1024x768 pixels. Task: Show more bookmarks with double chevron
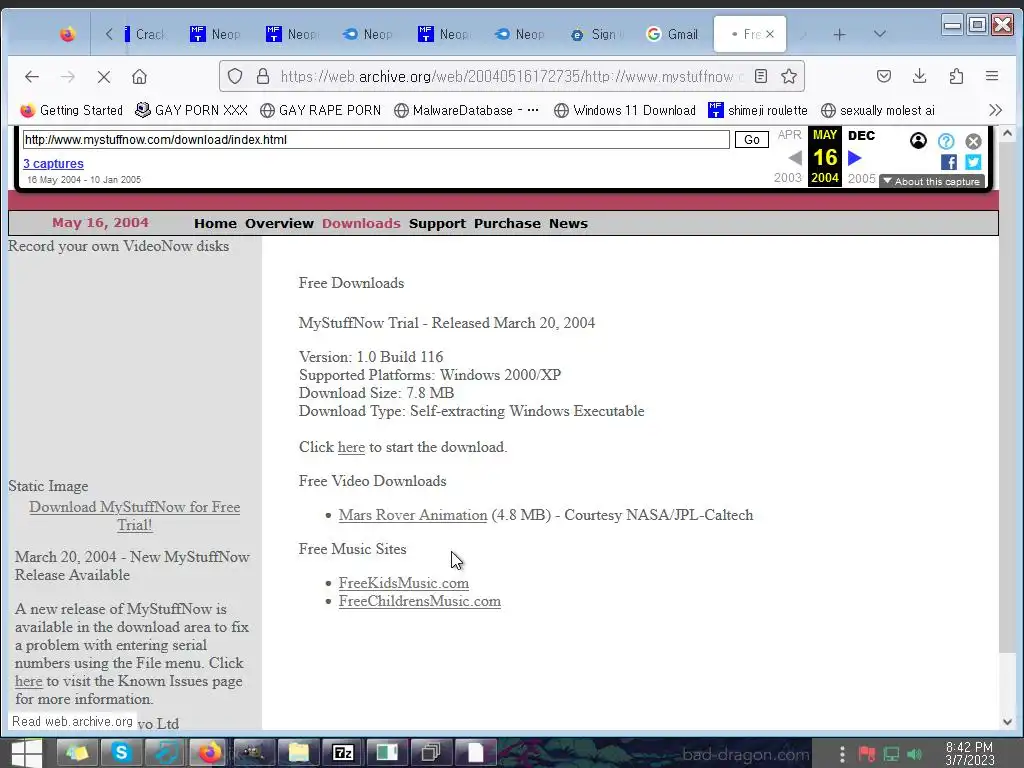[995, 110]
